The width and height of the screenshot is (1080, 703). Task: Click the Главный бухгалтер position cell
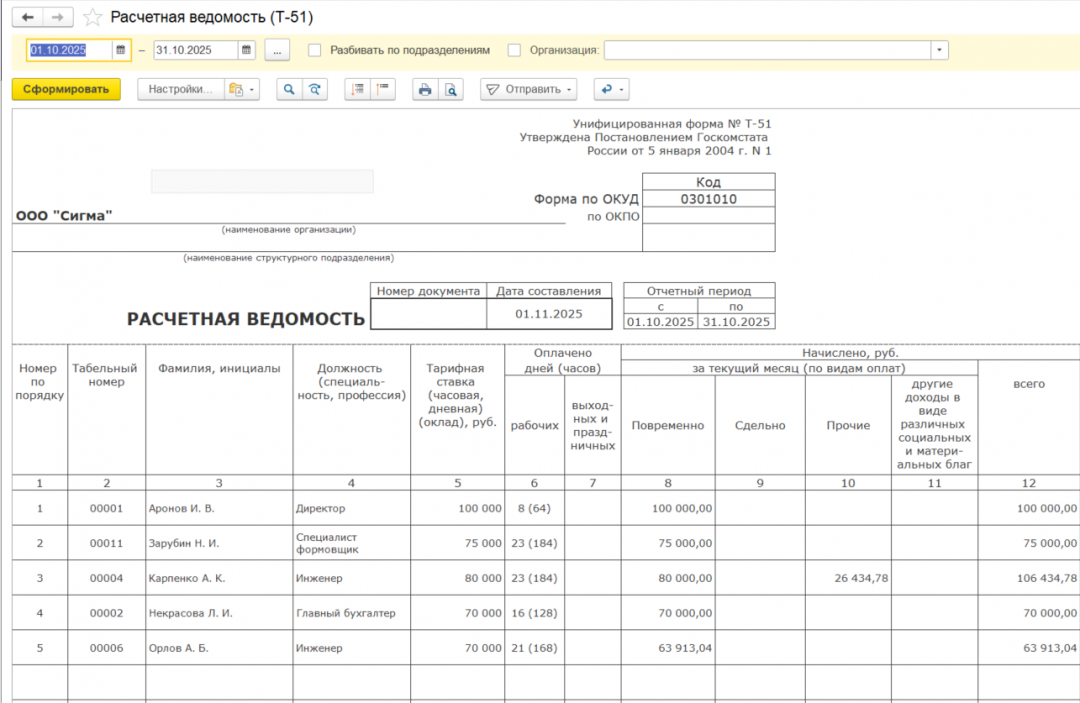(351, 613)
